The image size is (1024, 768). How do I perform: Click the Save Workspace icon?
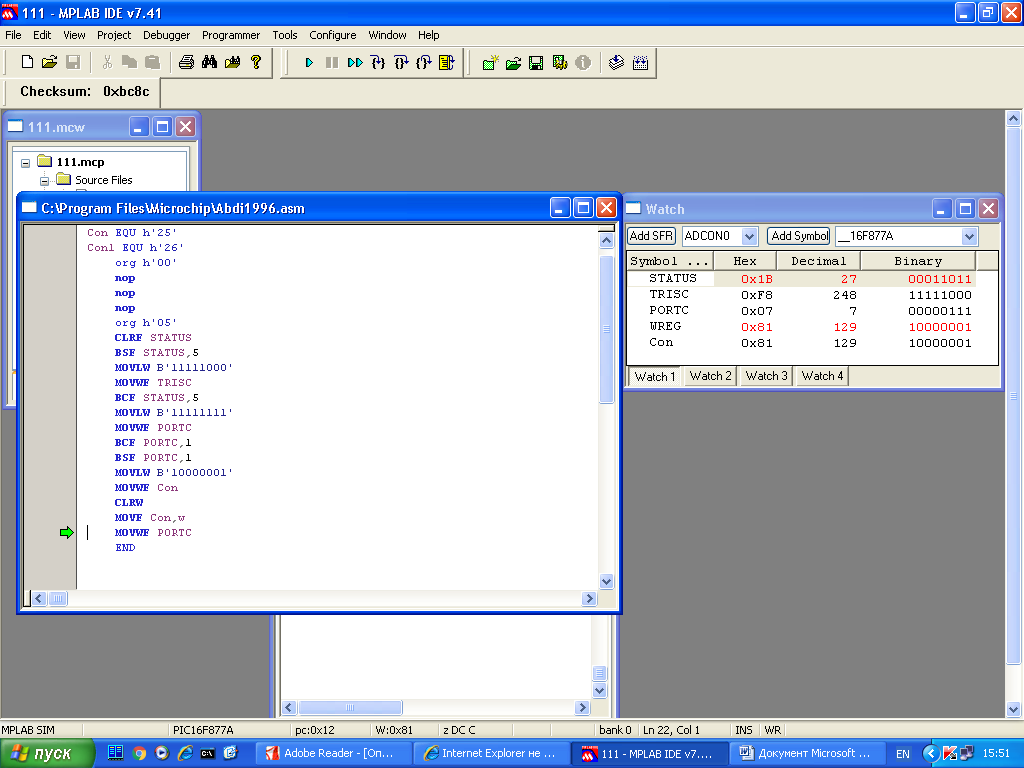pyautogui.click(x=536, y=63)
